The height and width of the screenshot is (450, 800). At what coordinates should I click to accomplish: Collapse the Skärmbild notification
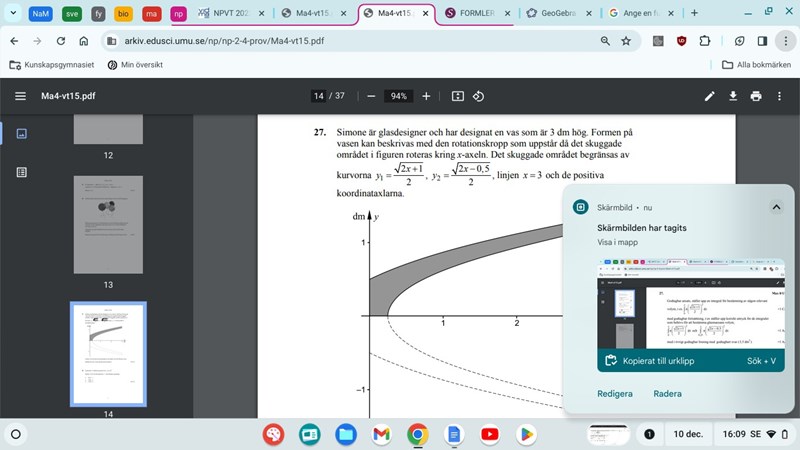(776, 207)
